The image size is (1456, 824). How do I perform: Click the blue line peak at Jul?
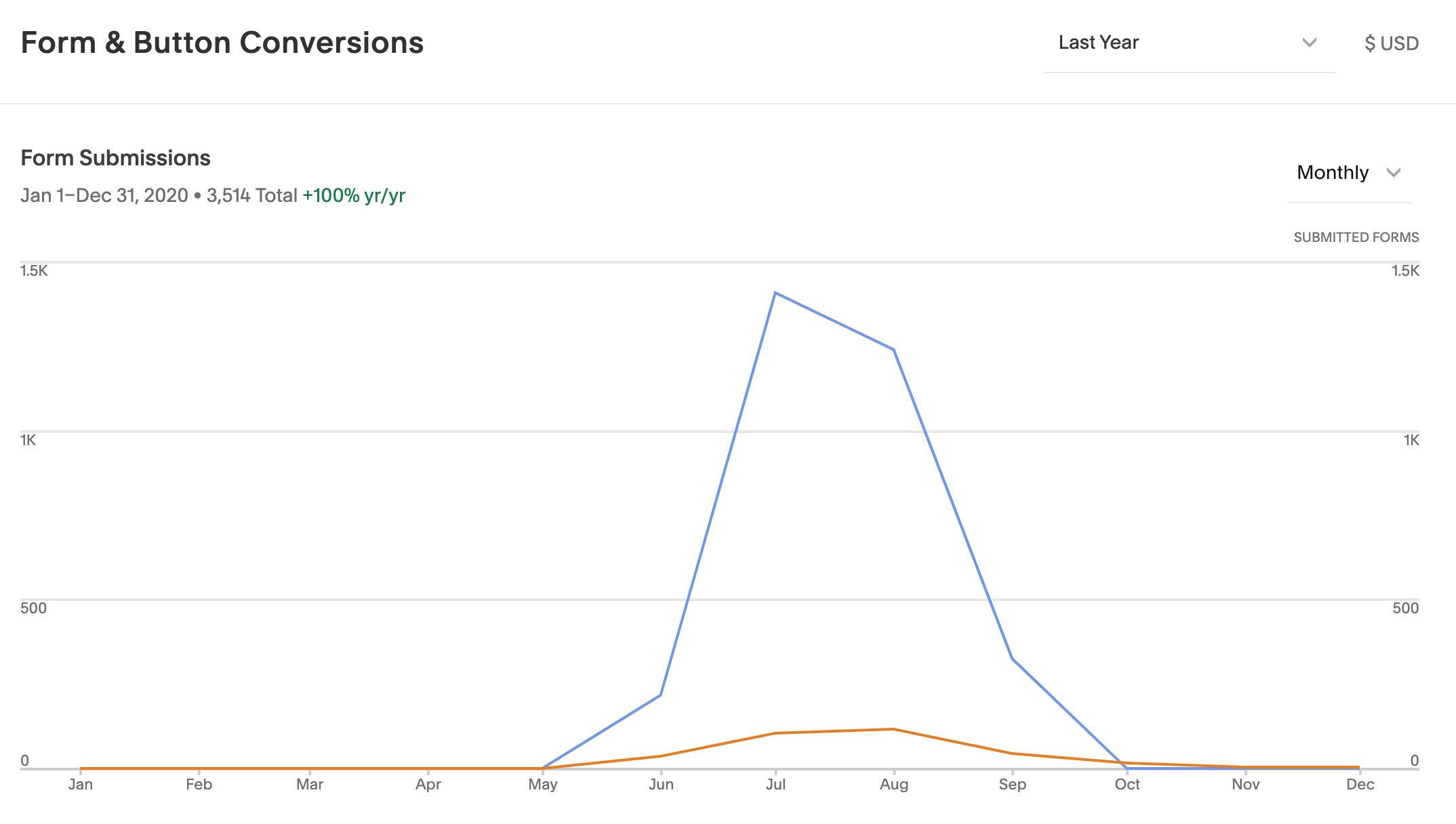(775, 293)
